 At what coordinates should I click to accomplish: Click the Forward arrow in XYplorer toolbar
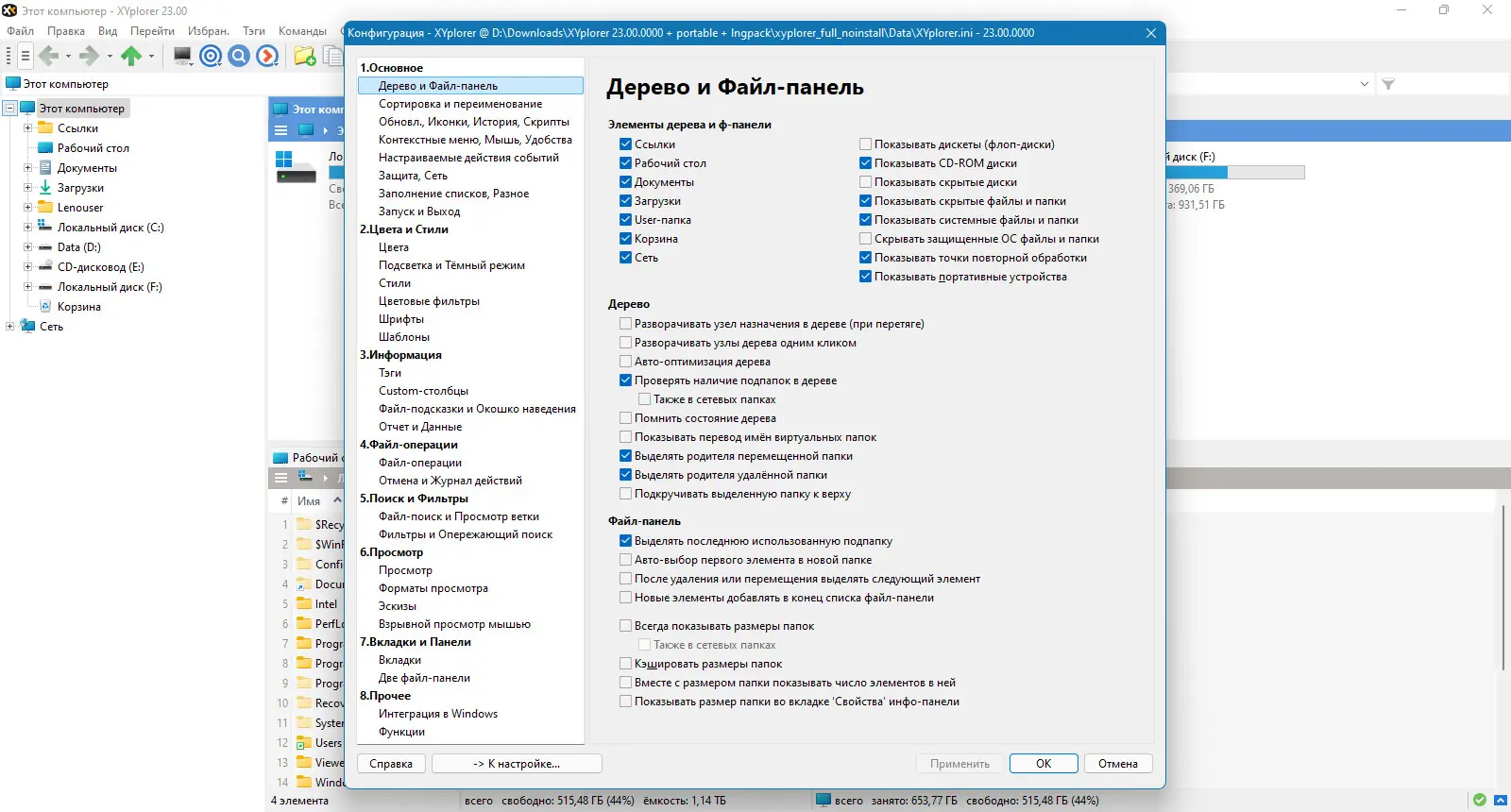point(89,56)
